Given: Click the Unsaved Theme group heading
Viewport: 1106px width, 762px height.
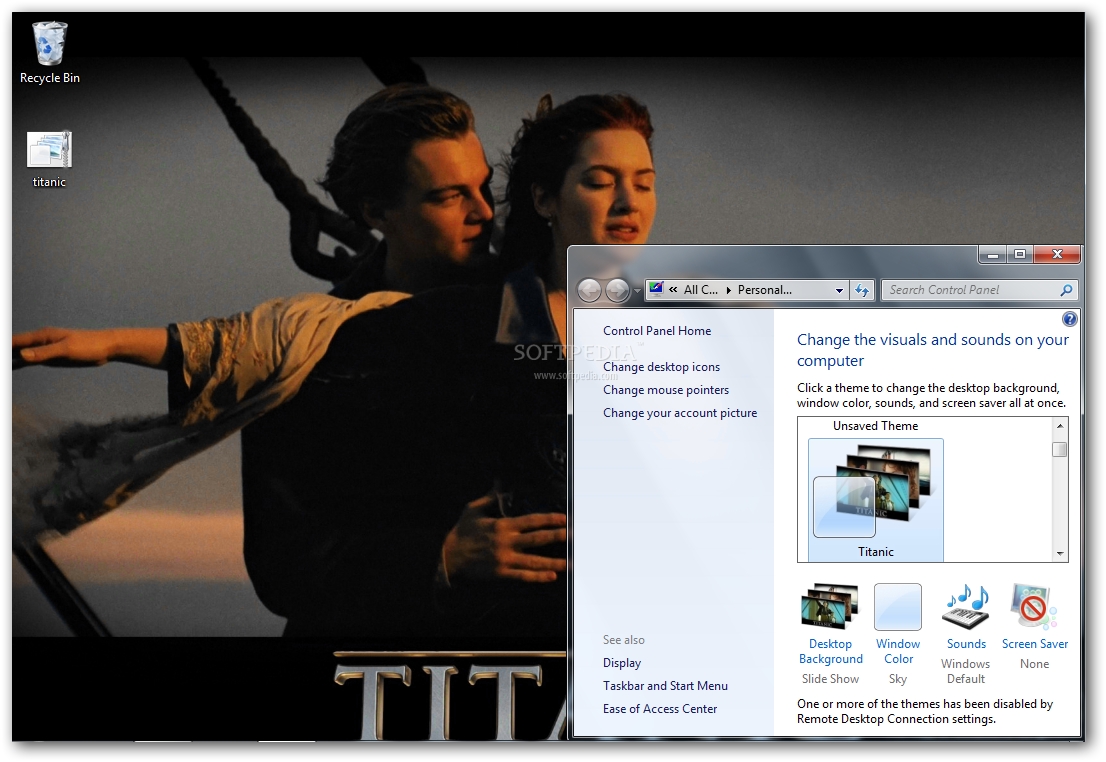Looking at the screenshot, I should [875, 426].
